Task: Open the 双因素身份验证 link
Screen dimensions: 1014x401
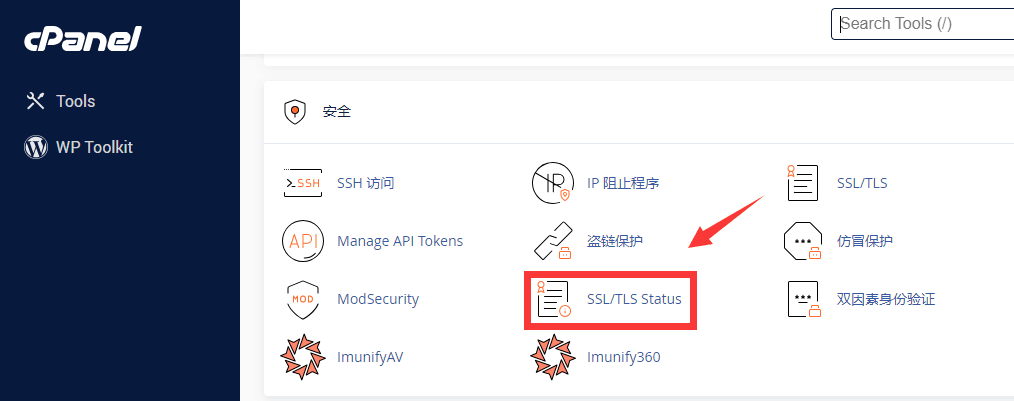Action: tap(886, 299)
